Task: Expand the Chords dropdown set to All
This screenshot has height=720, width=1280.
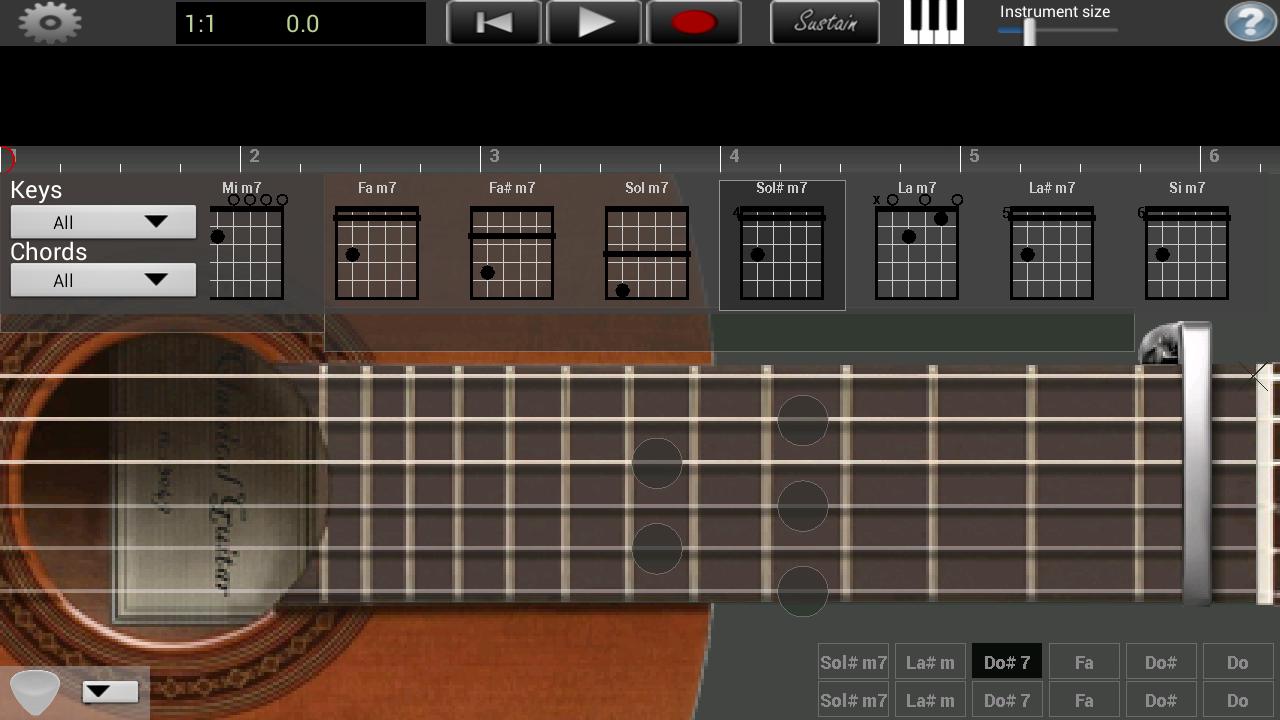Action: pyautogui.click(x=103, y=280)
